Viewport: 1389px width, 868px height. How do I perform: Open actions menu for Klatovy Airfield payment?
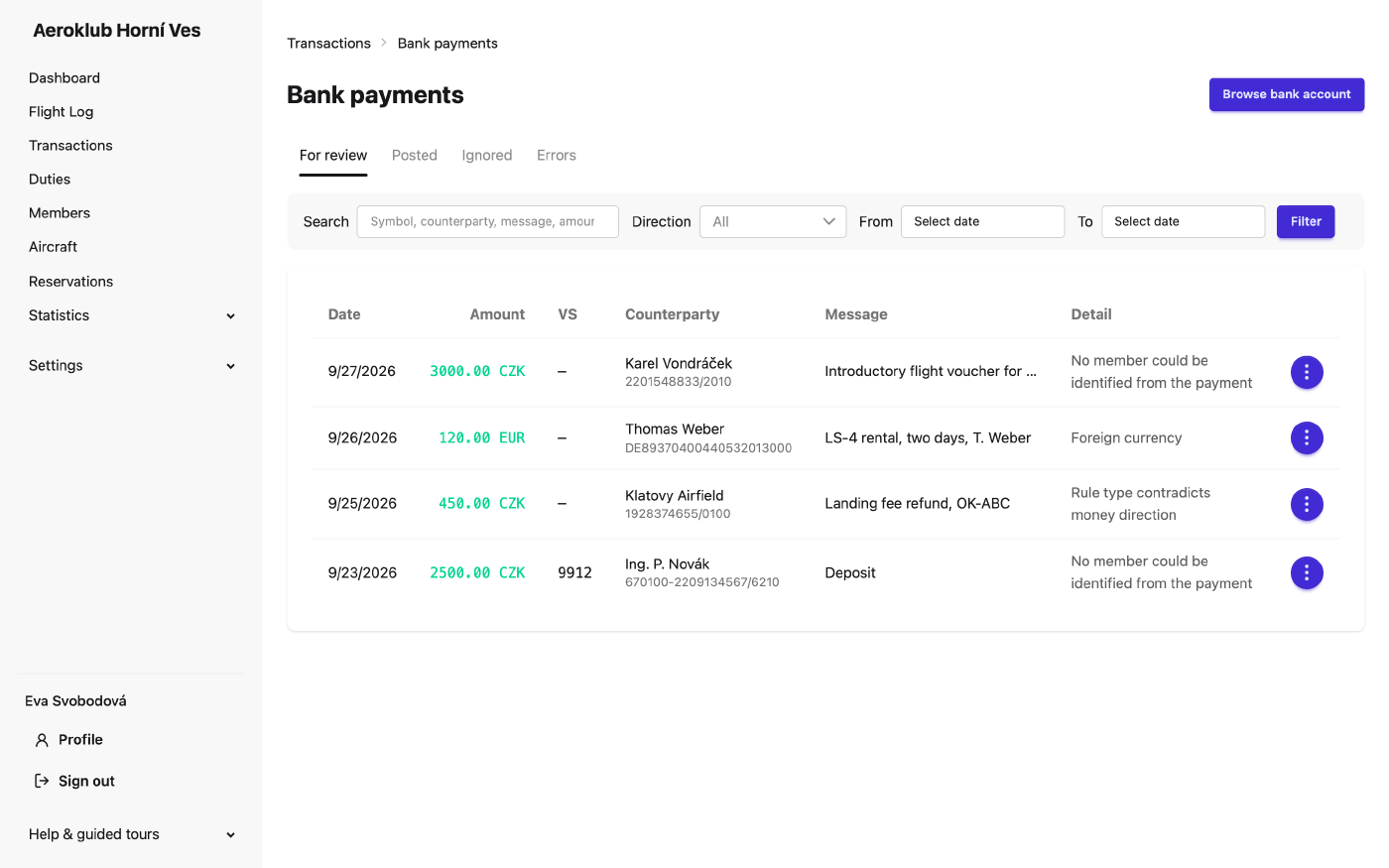coord(1307,504)
